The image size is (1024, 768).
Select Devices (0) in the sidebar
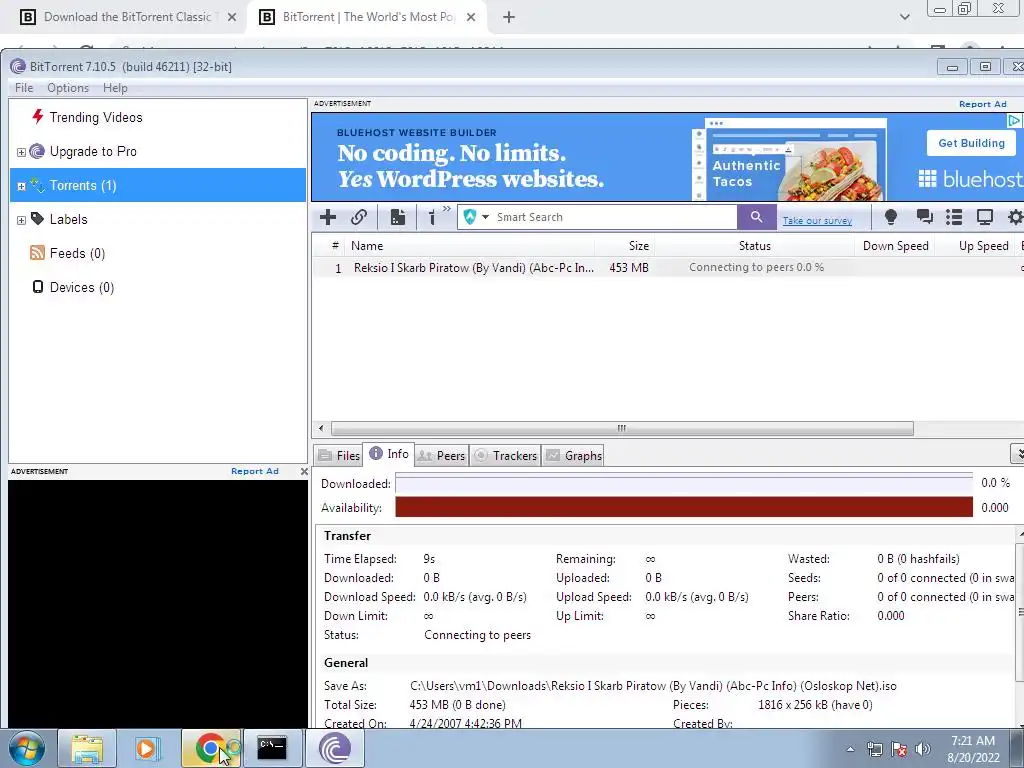tap(82, 287)
